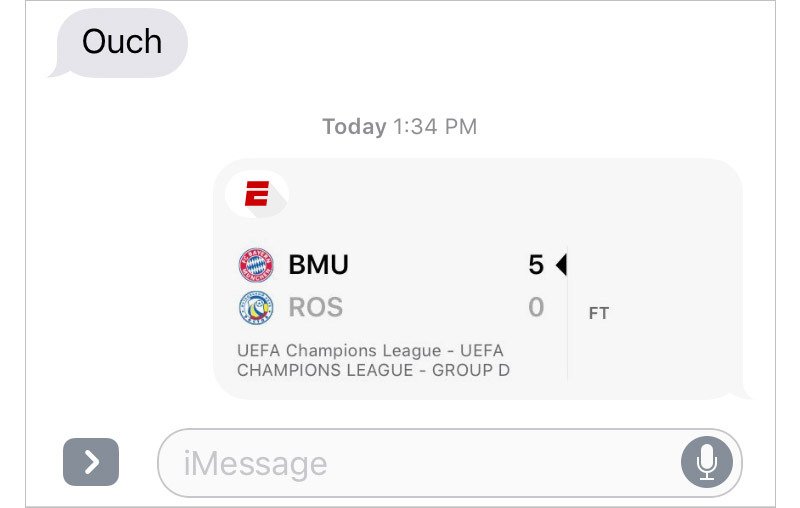Click the Bayern Munich team crest

pos(256,265)
